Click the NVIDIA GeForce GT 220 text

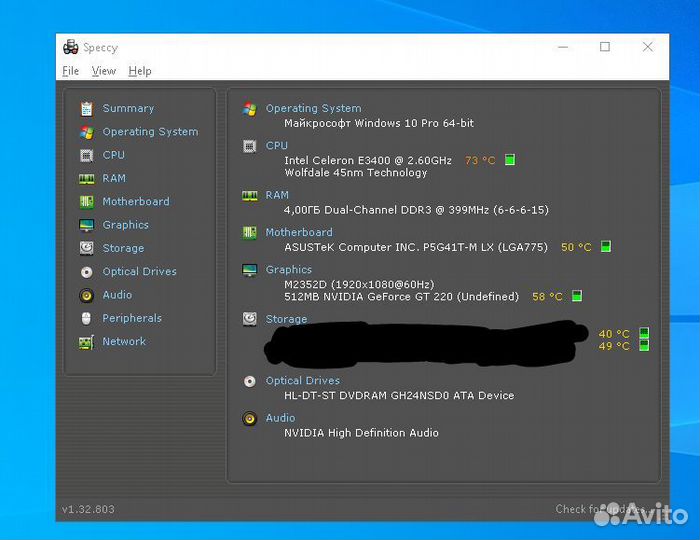point(401,297)
